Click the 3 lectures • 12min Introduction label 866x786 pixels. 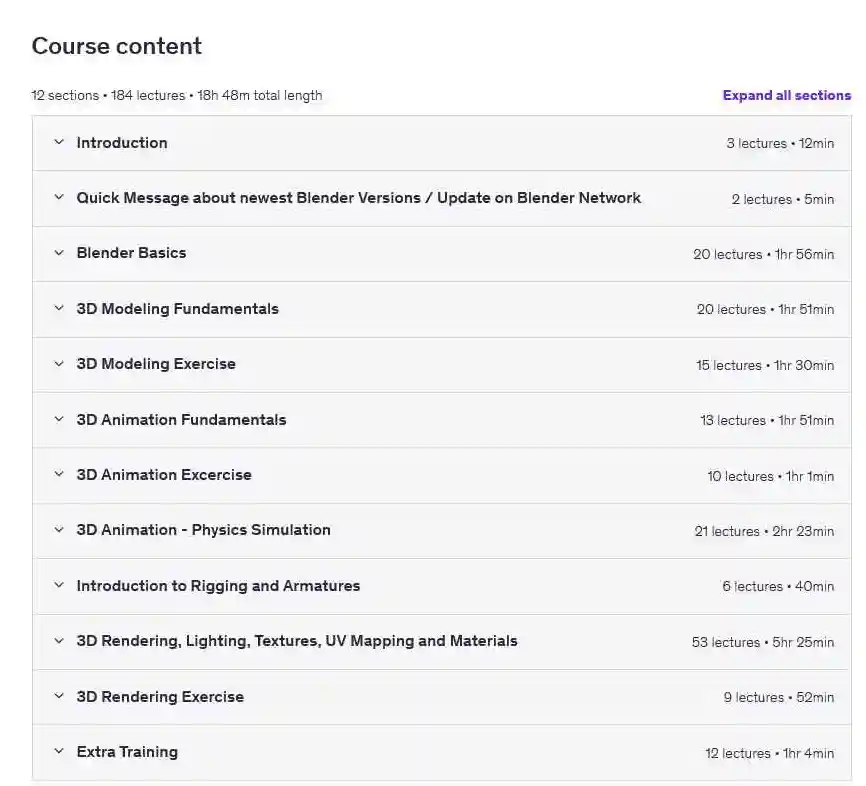click(780, 144)
